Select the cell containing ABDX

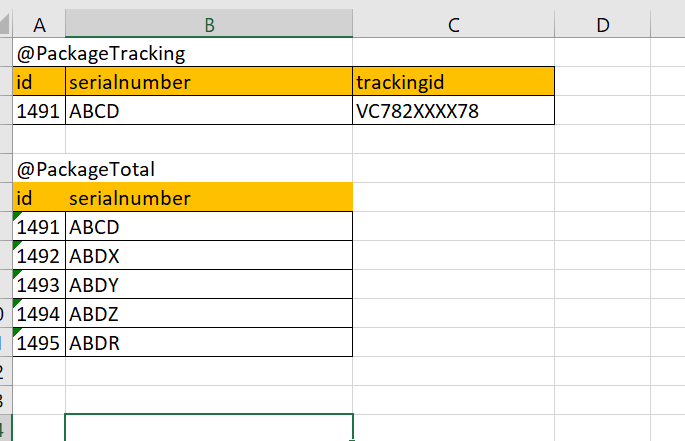(209, 256)
